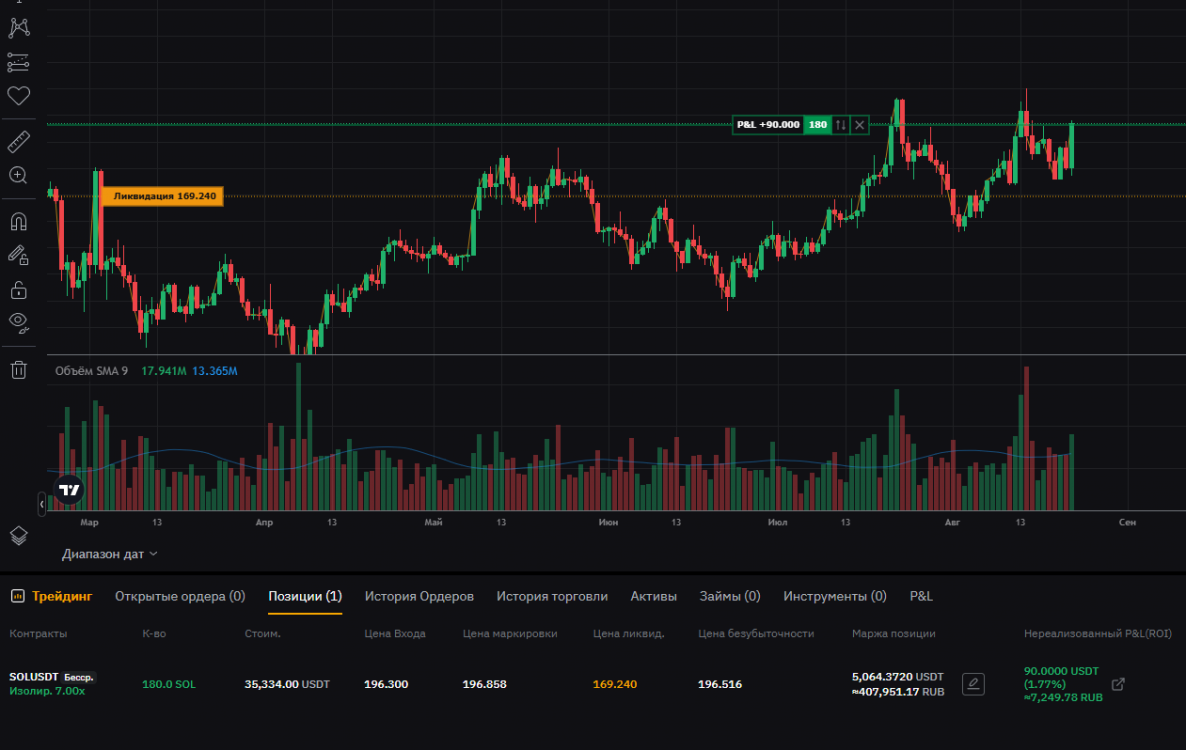Expand the Диапазон дат dropdown

(x=110, y=554)
